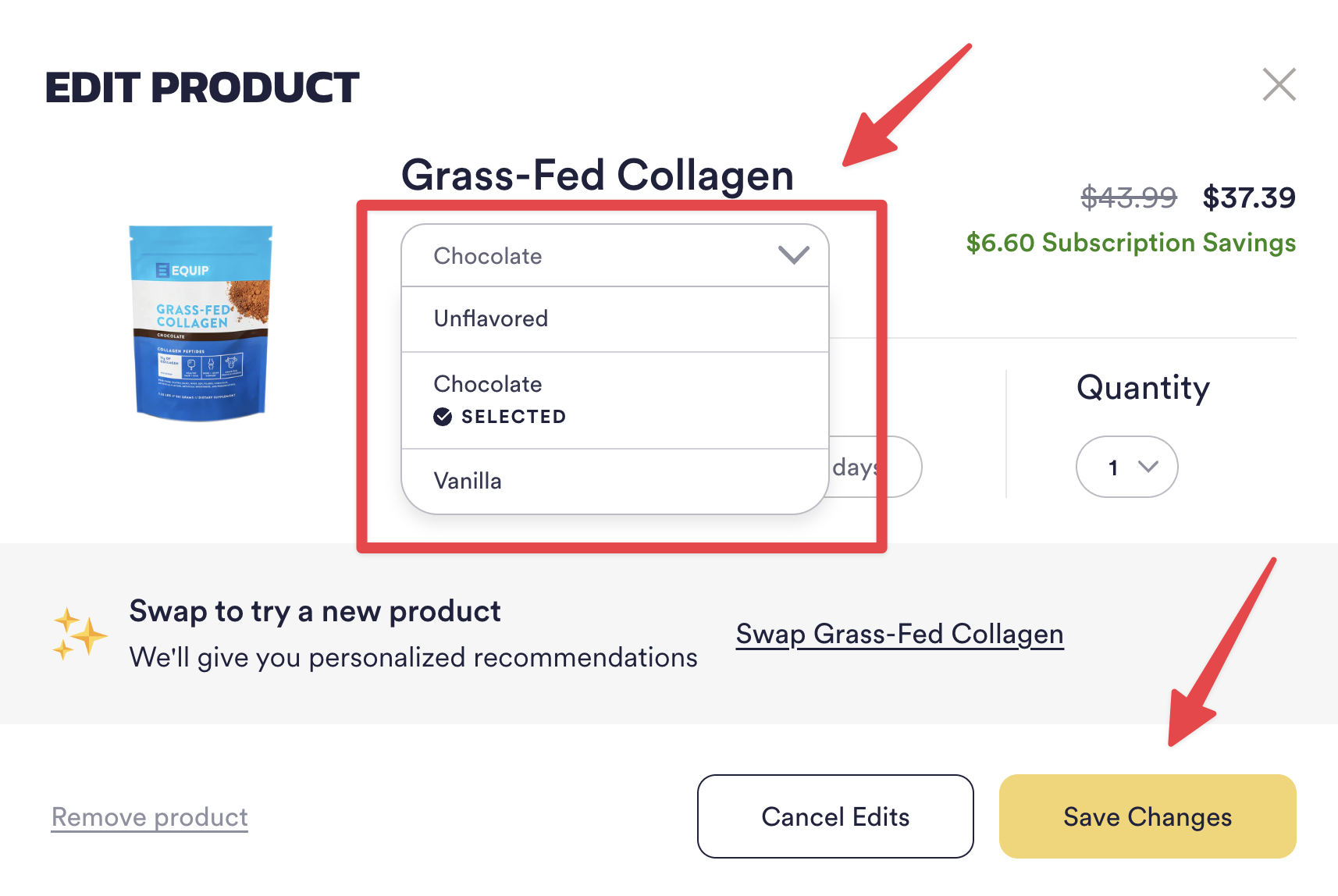Viewport: 1338px width, 896px height.
Task: Click the flavor dropdown chevron arrow
Action: 793,255
